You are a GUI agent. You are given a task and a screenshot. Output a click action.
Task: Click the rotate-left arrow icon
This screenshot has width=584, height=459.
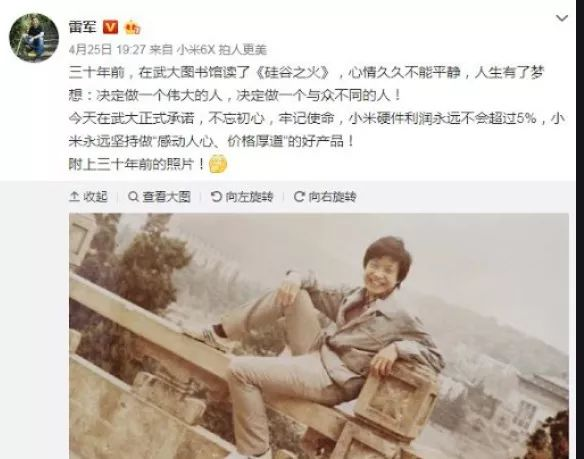tap(216, 196)
